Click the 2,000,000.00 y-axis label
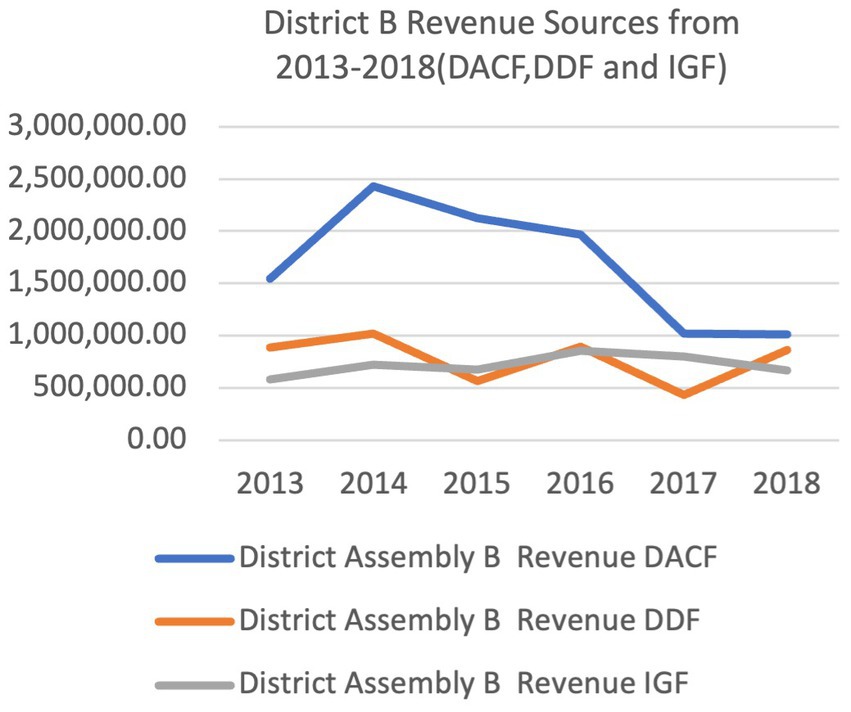This screenshot has height=712, width=851. point(97,230)
